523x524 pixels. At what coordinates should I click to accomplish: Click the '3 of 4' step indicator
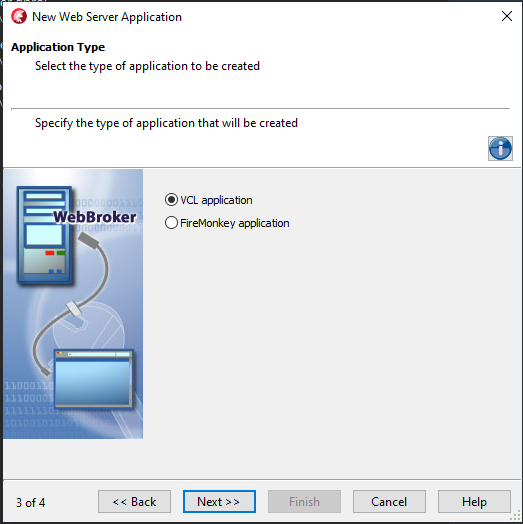pos(30,502)
